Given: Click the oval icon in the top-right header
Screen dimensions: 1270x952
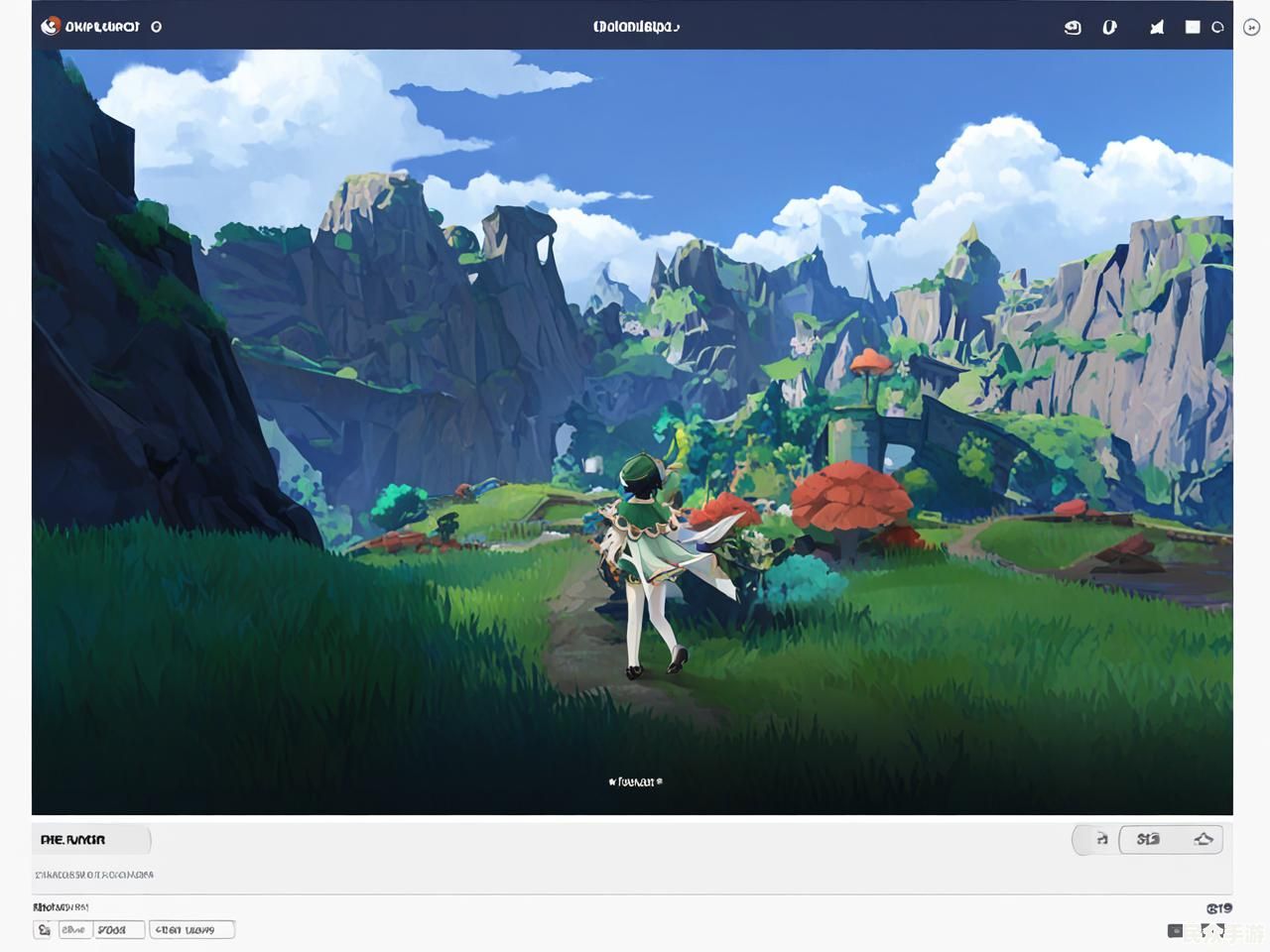Looking at the screenshot, I should [x=1109, y=28].
